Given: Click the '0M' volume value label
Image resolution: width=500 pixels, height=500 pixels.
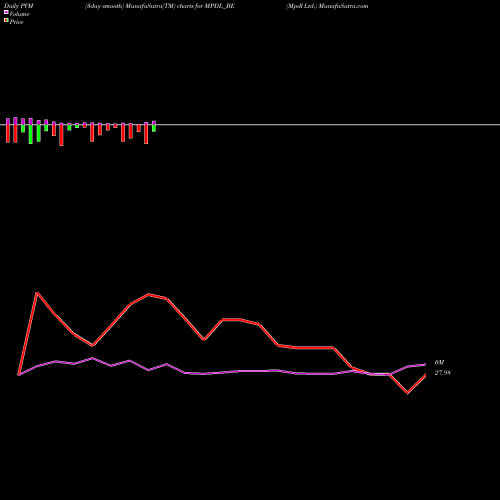Looking at the screenshot, I should [x=439, y=362].
